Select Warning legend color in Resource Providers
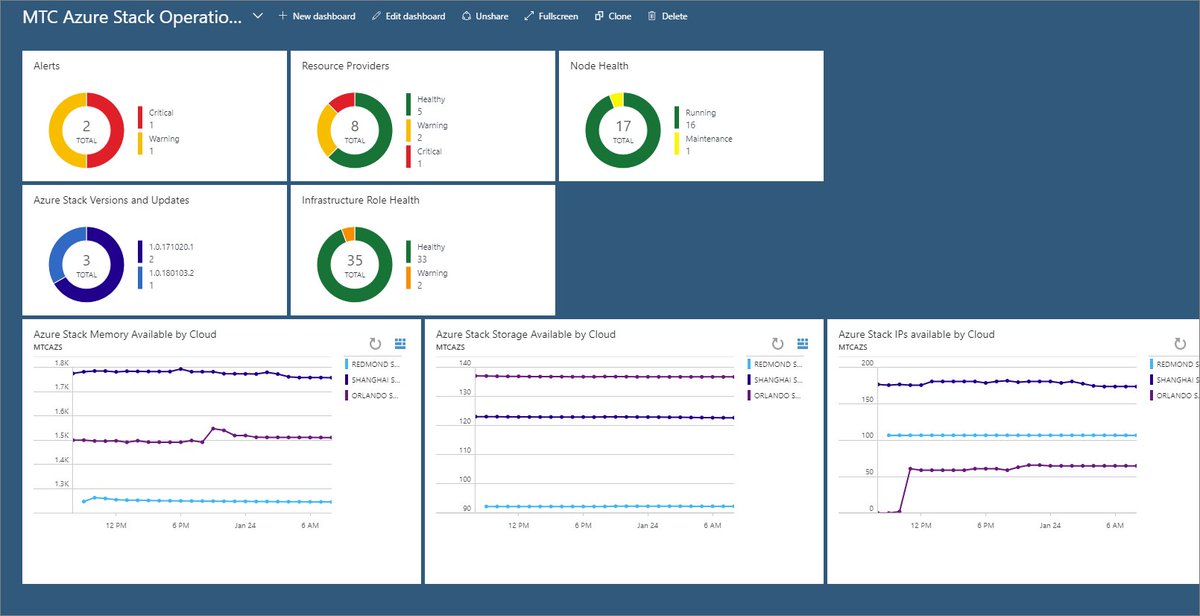The image size is (1200, 616). [x=408, y=131]
